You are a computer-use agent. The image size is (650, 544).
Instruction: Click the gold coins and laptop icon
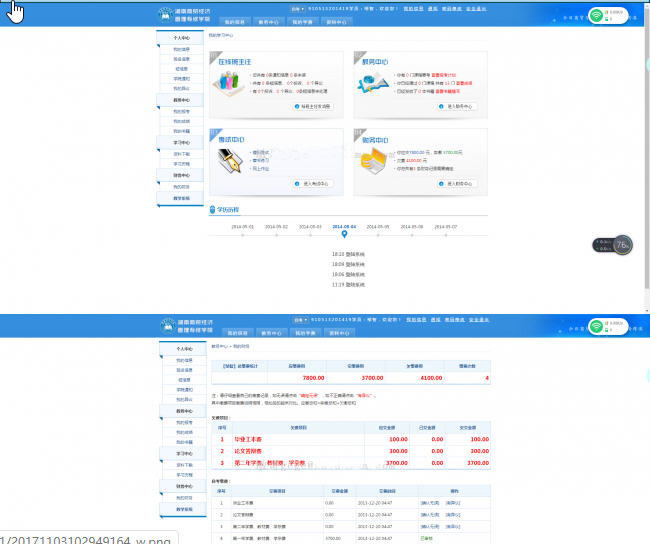tap(374, 161)
